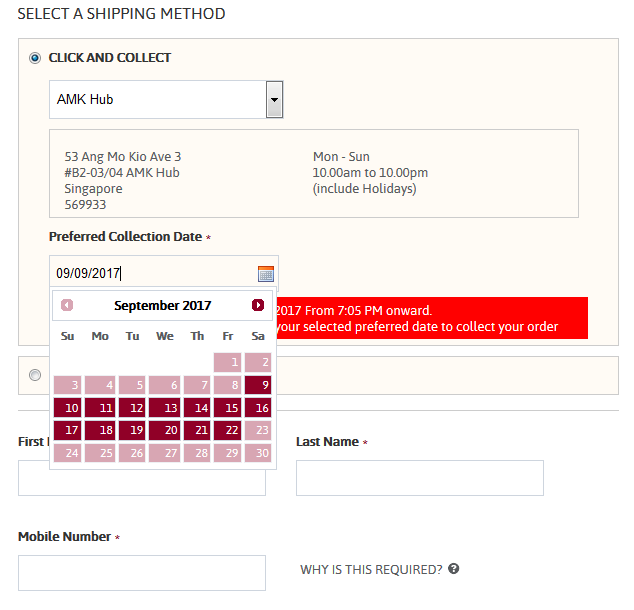Click the help icon beside Why Is This Required
This screenshot has width=634, height=610.
coord(454,569)
